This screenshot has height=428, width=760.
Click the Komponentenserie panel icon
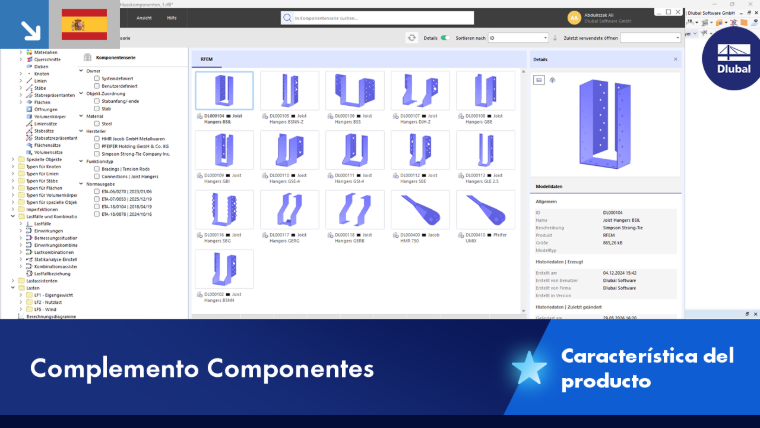[x=88, y=57]
